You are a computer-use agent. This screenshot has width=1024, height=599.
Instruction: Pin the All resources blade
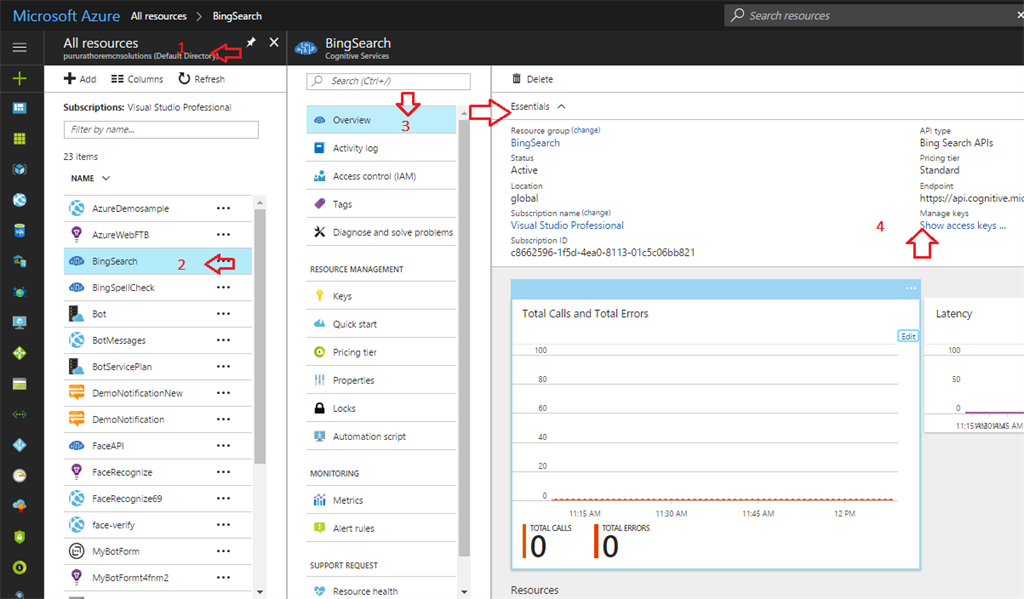(251, 42)
